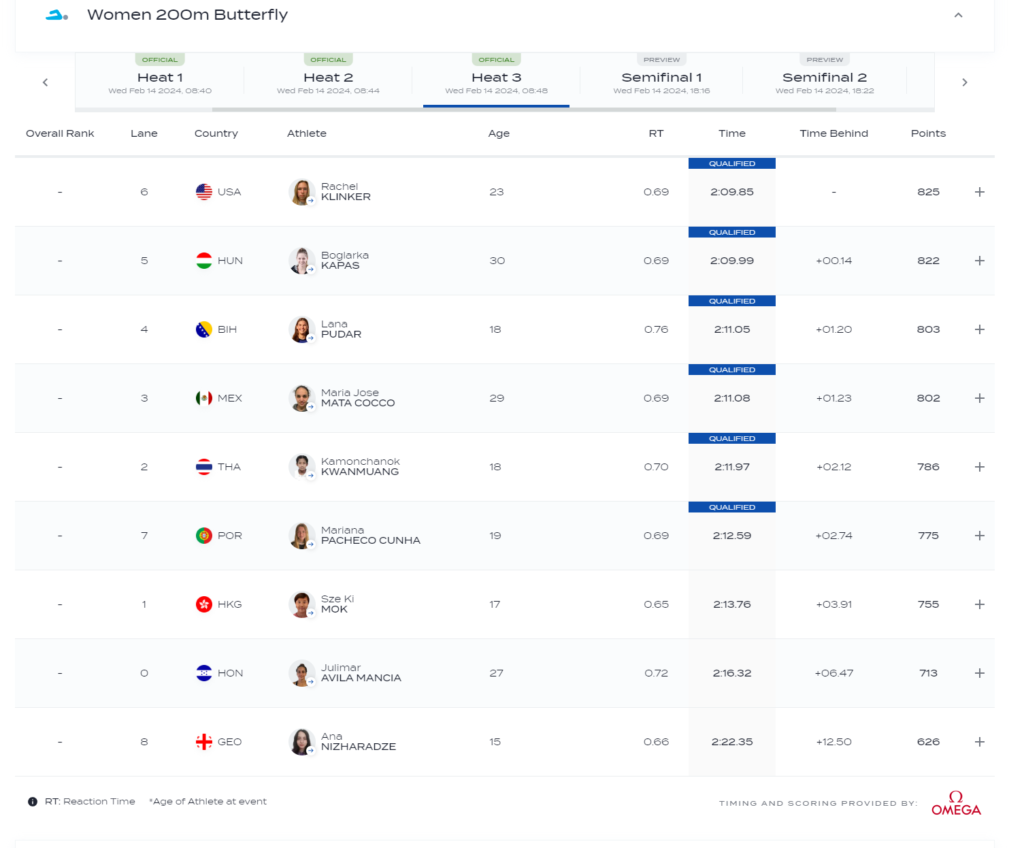Open Mariana Pacheco Cunha's athlete profile
This screenshot has height=848, width=1024.
click(x=370, y=535)
